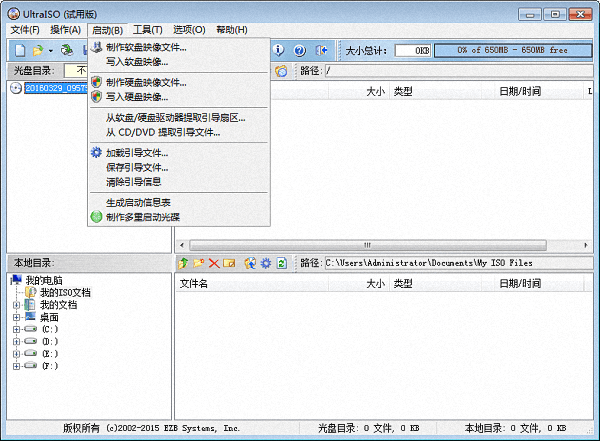Choose 制作多重启动光碟 menu entry
Viewport: 600px width, 441px height.
coord(179,217)
